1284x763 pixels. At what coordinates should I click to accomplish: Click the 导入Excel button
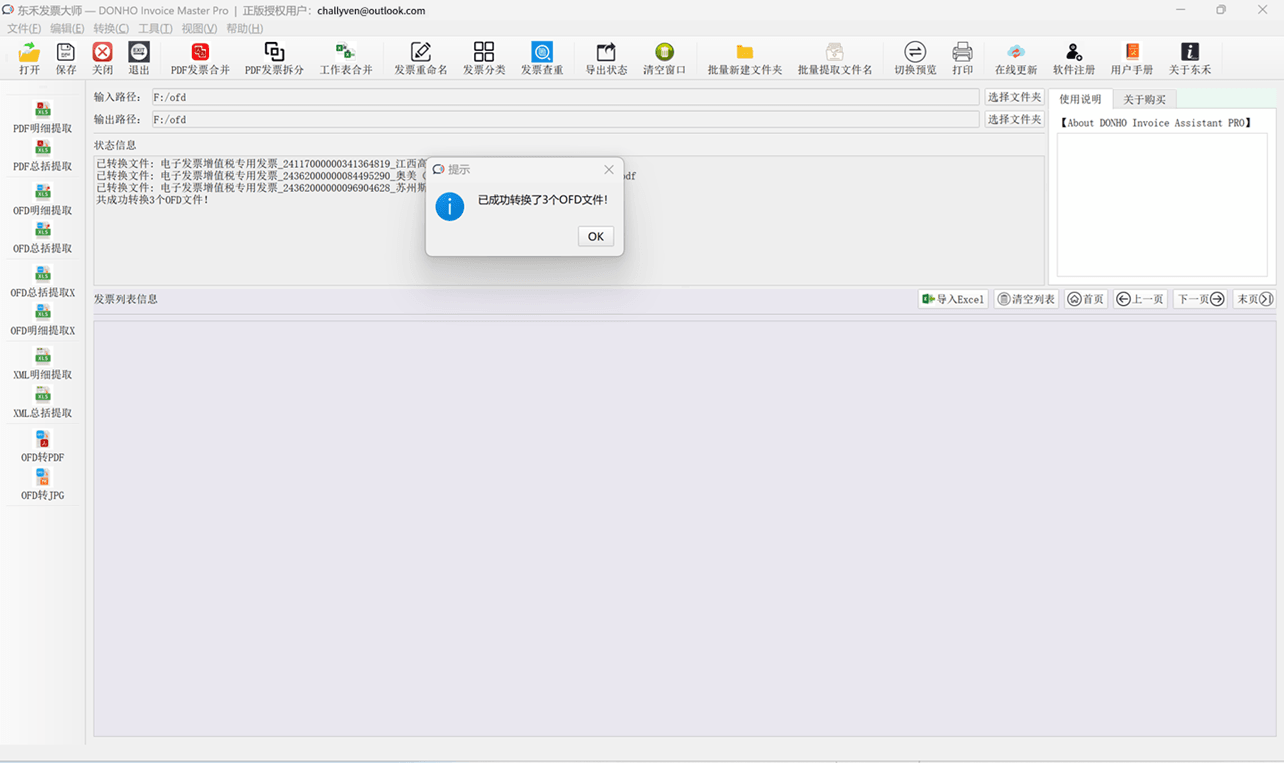click(953, 299)
